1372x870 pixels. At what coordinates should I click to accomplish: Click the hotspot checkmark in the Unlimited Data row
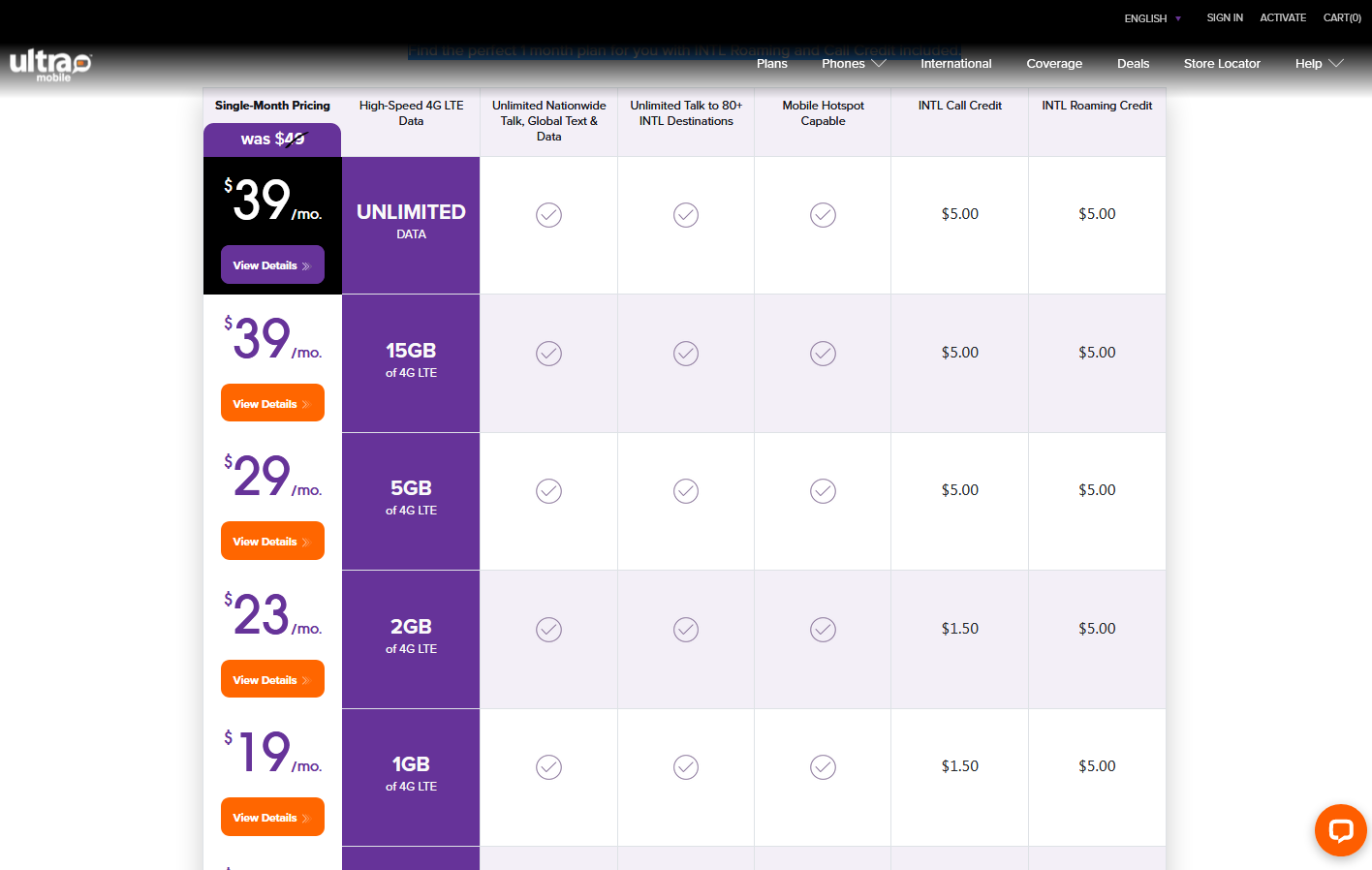coord(823,215)
